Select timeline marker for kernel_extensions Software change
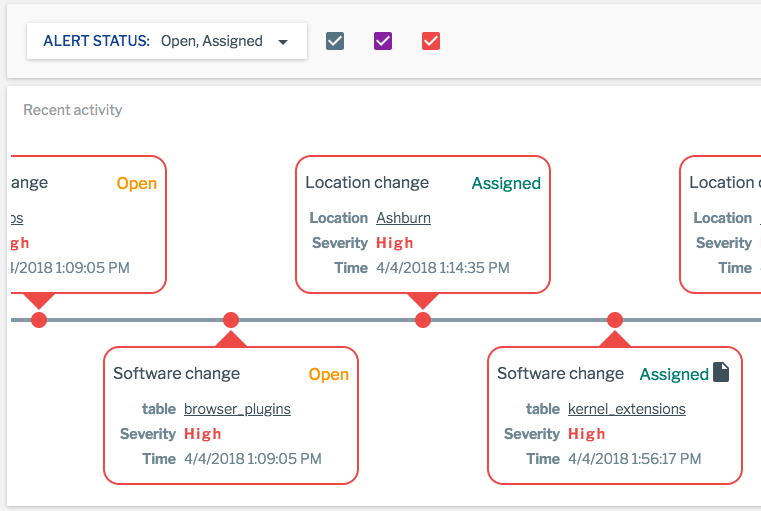This screenshot has width=761, height=511. (x=615, y=320)
